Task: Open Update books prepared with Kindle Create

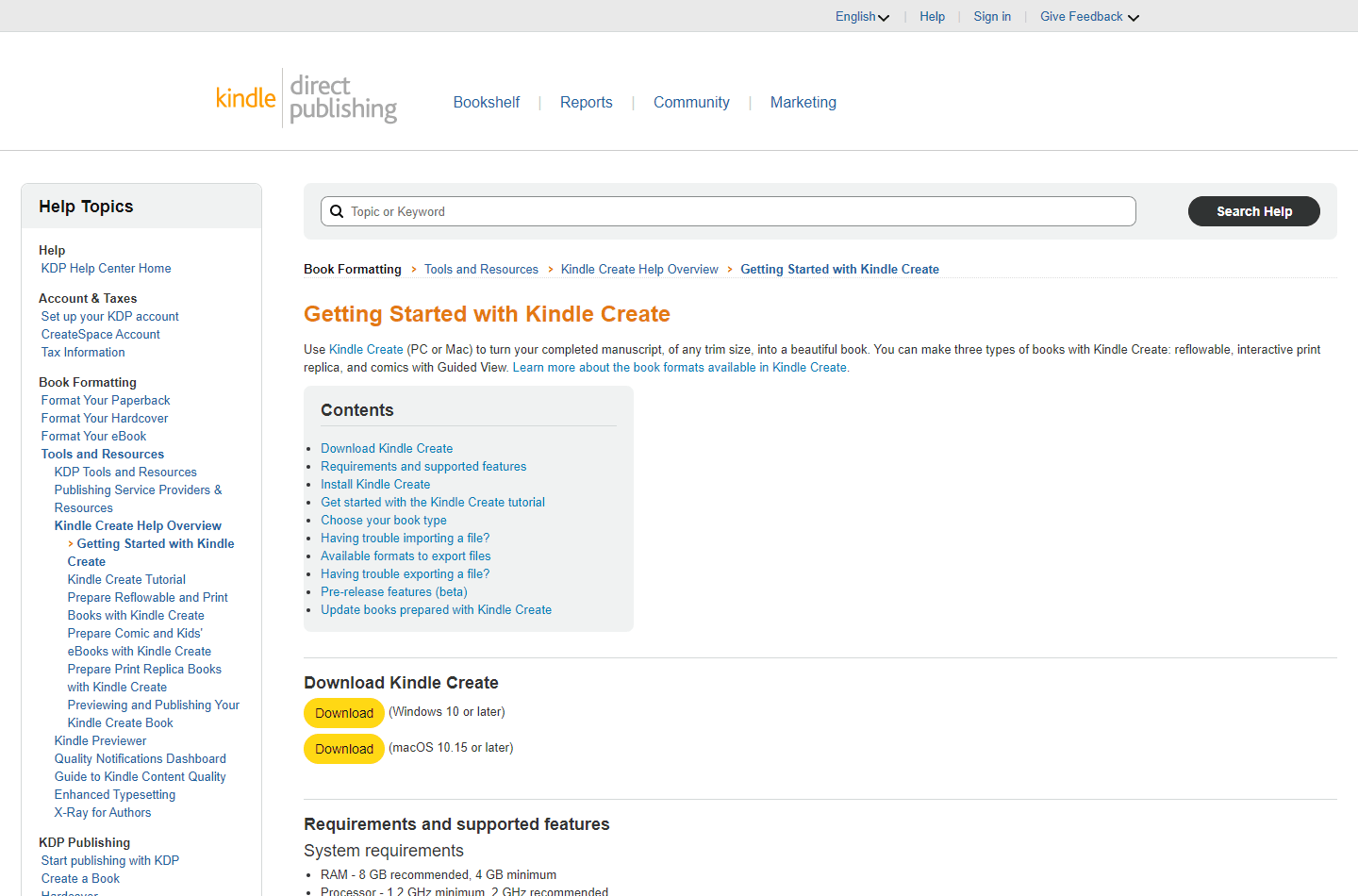Action: [436, 609]
